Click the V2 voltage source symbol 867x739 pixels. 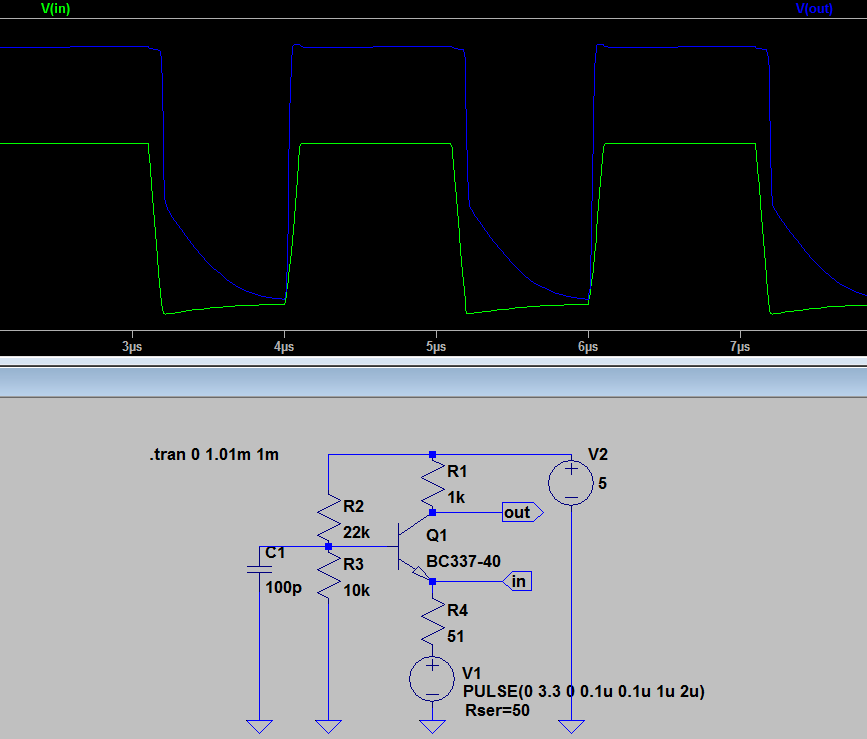[x=571, y=483]
